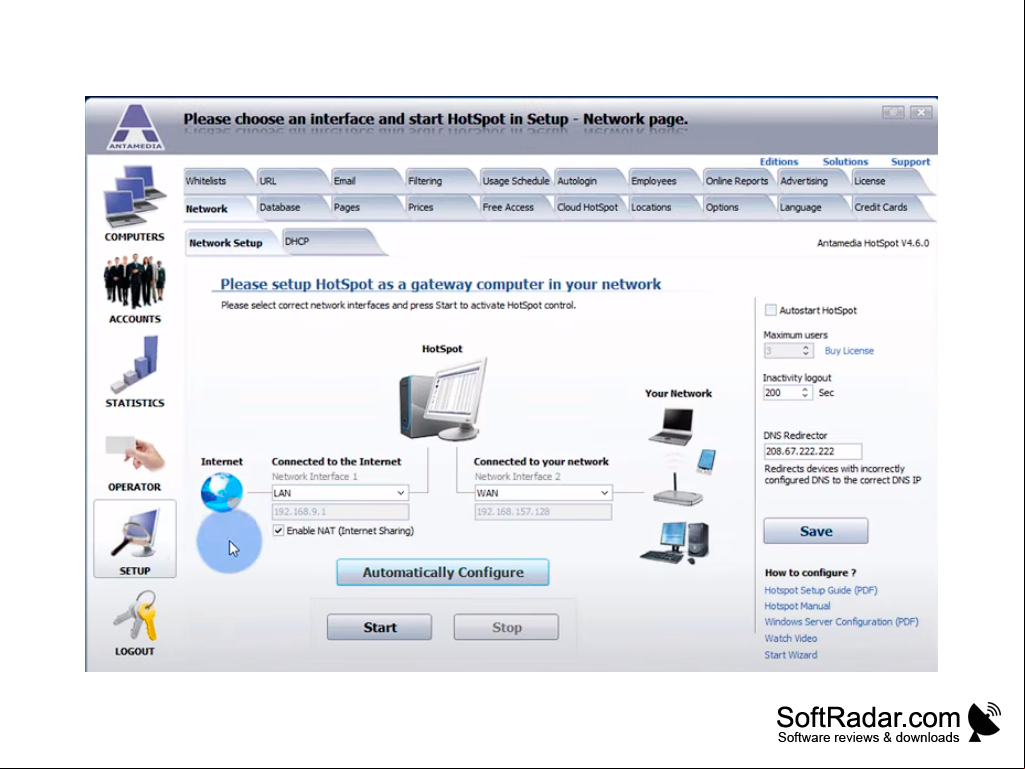Click the desktop PC icon in Your Network
Image resolution: width=1025 pixels, height=769 pixels.
click(x=675, y=543)
